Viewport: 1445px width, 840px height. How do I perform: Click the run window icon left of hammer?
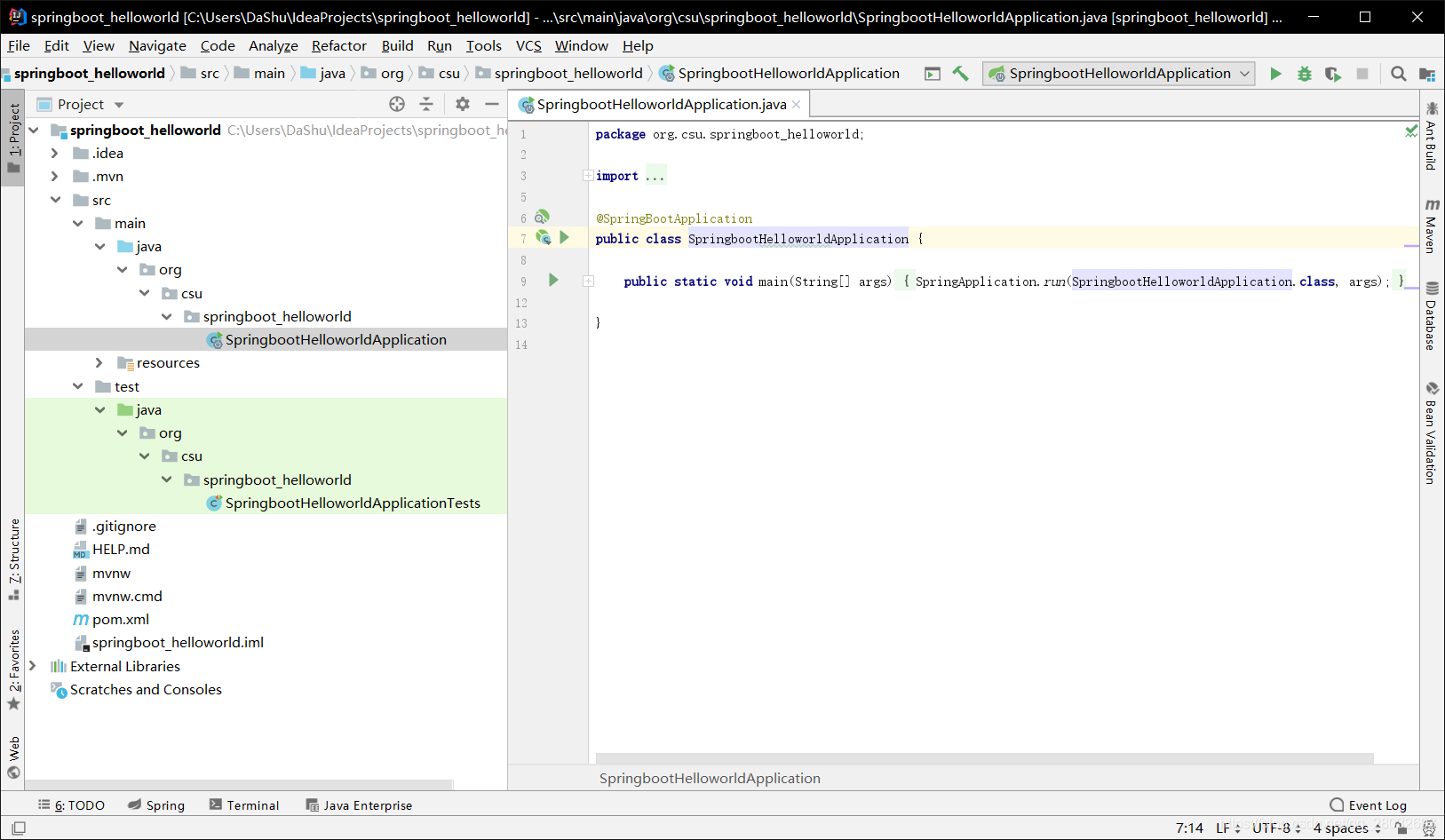pyautogui.click(x=932, y=74)
